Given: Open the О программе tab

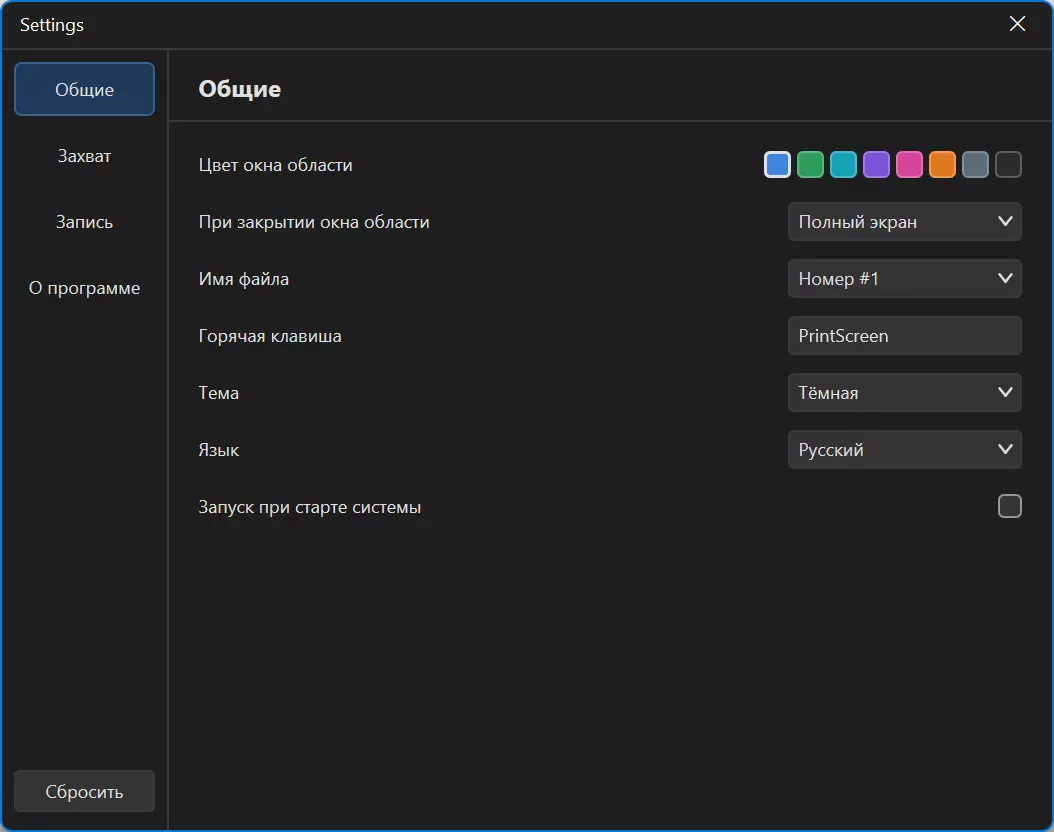Looking at the screenshot, I should tap(84, 288).
